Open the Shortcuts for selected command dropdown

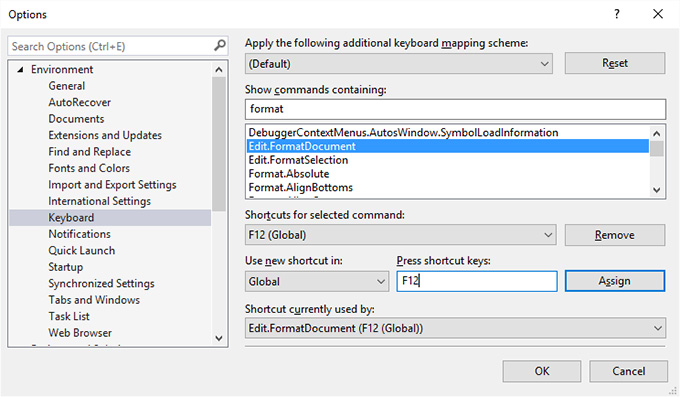coord(400,235)
